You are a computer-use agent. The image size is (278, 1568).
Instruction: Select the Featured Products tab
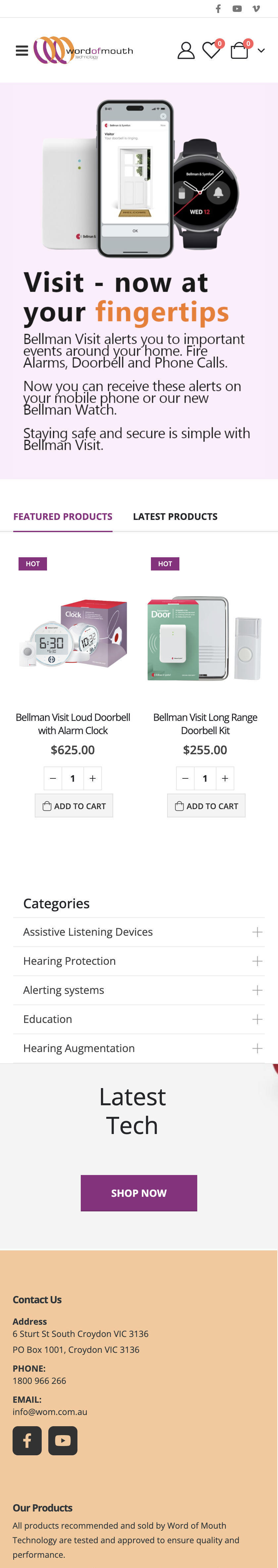(63, 516)
